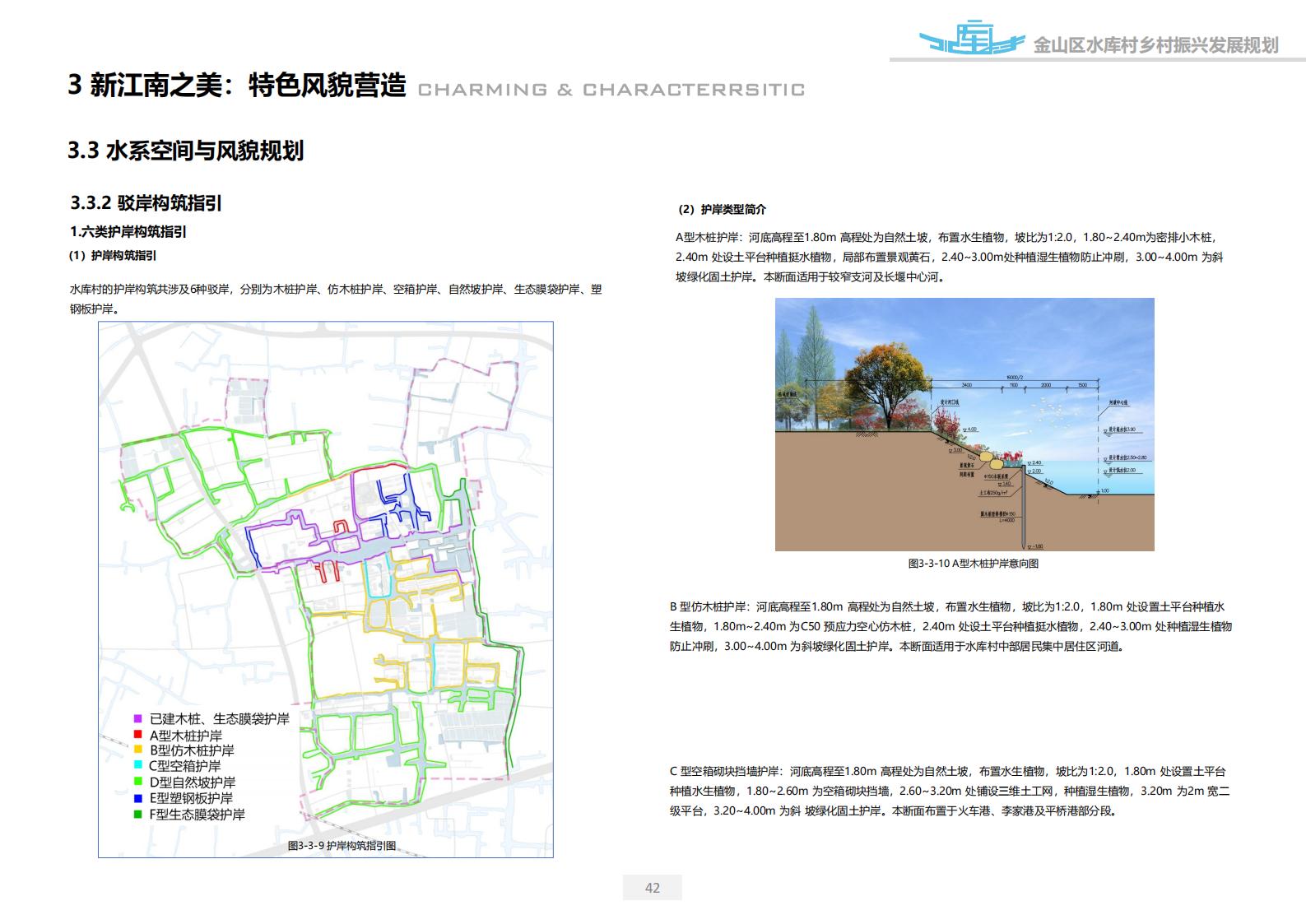Click the A型木桩护岸 cross-section illustration
Image resolution: width=1306 pixels, height=924 pixels.
(x=964, y=425)
